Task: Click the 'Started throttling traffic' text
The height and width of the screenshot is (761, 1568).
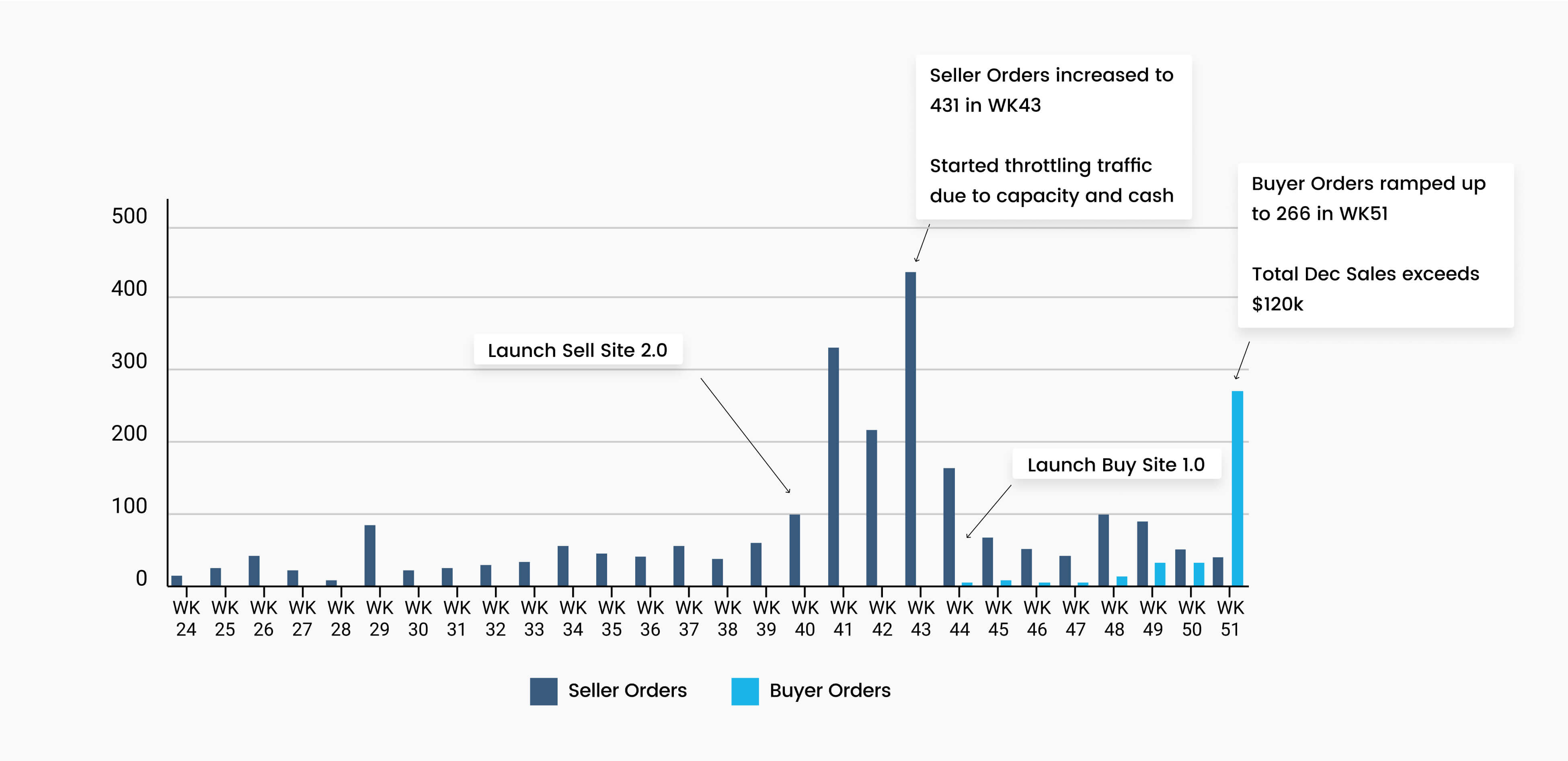Action: 1040,166
